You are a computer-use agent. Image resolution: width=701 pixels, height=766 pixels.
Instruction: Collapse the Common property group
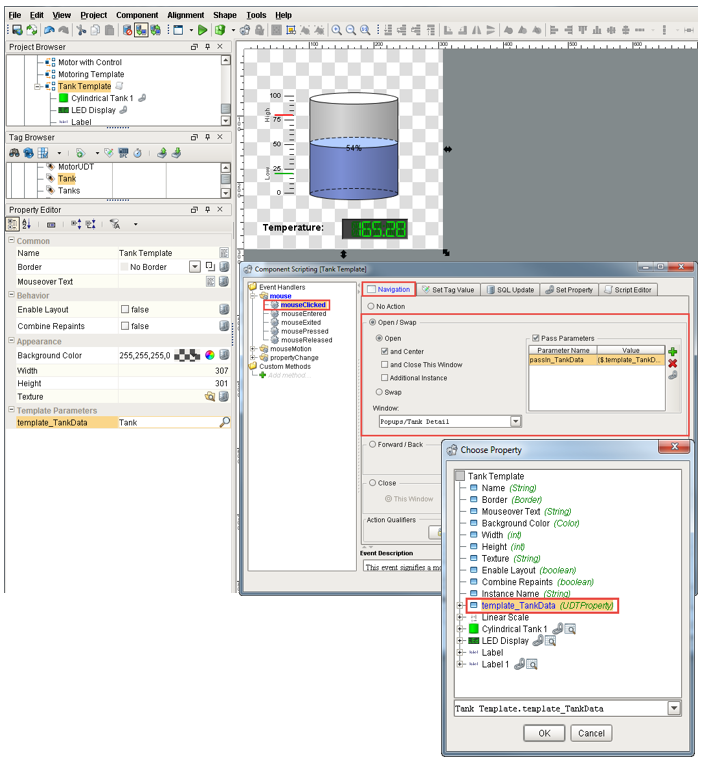[x=11, y=240]
